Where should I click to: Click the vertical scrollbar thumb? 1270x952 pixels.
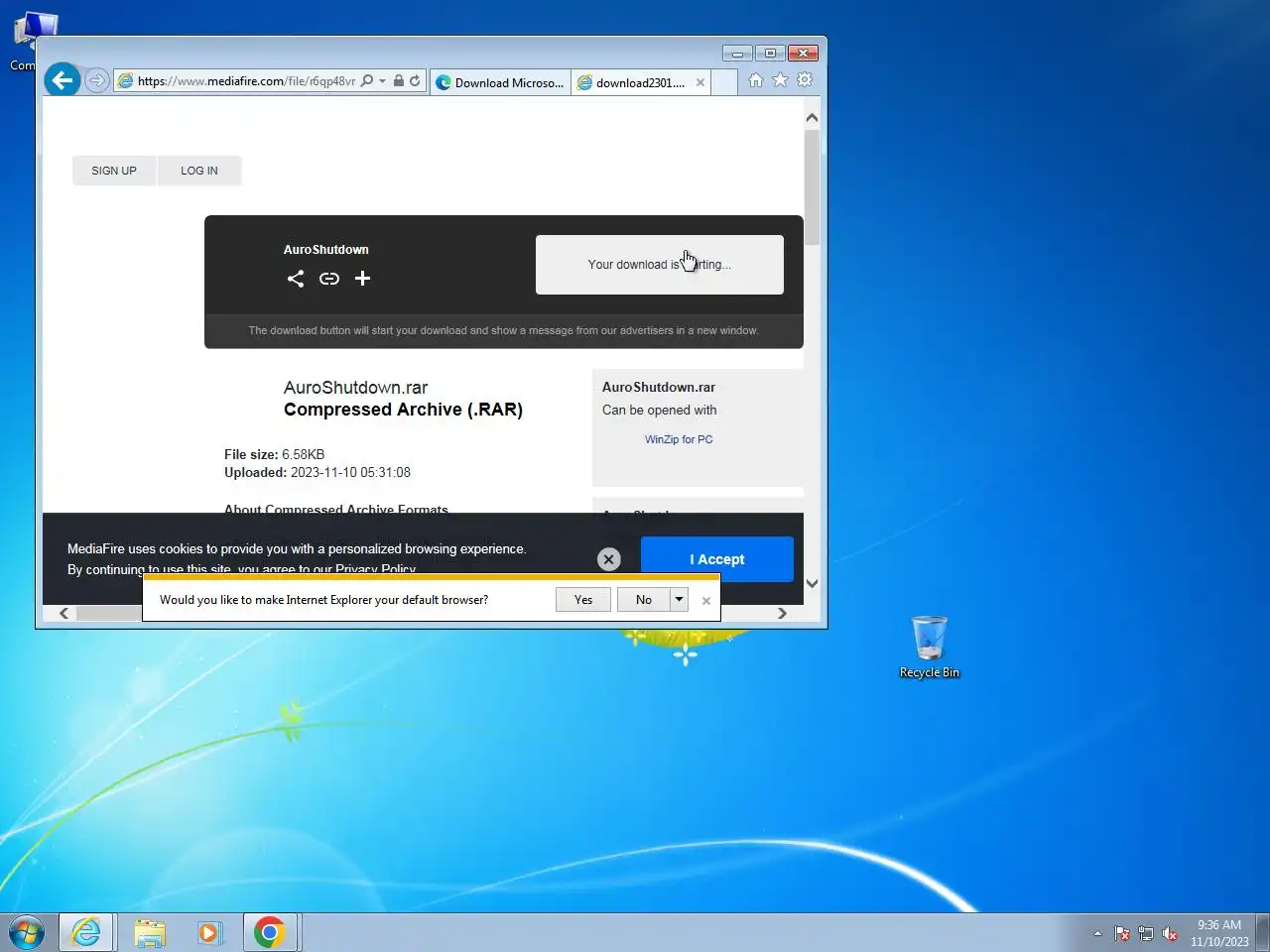coord(812,186)
